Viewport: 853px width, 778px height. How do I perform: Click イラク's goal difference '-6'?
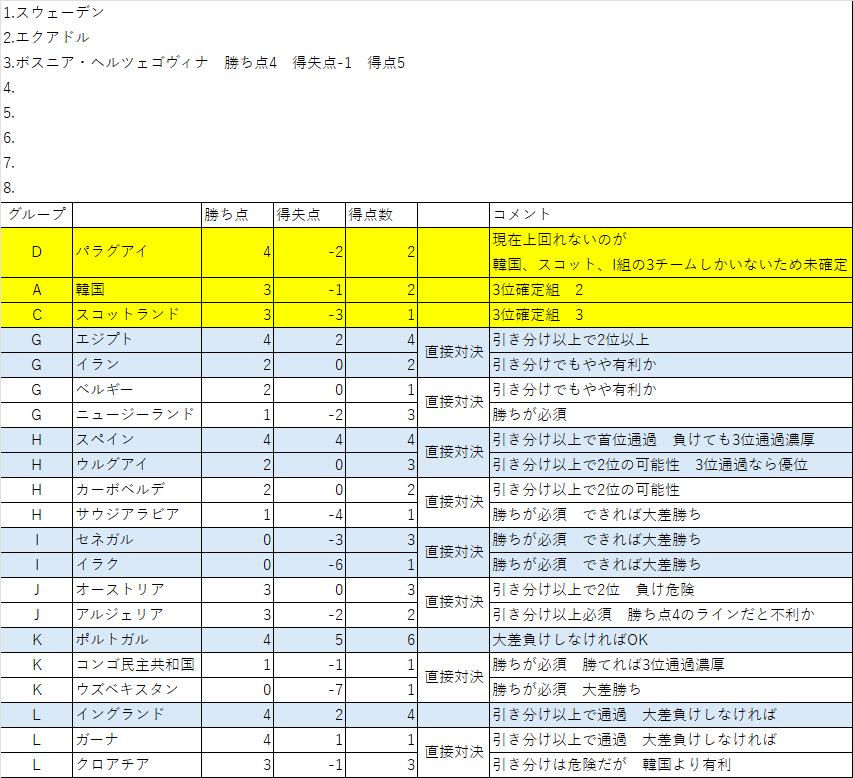pyautogui.click(x=309, y=565)
